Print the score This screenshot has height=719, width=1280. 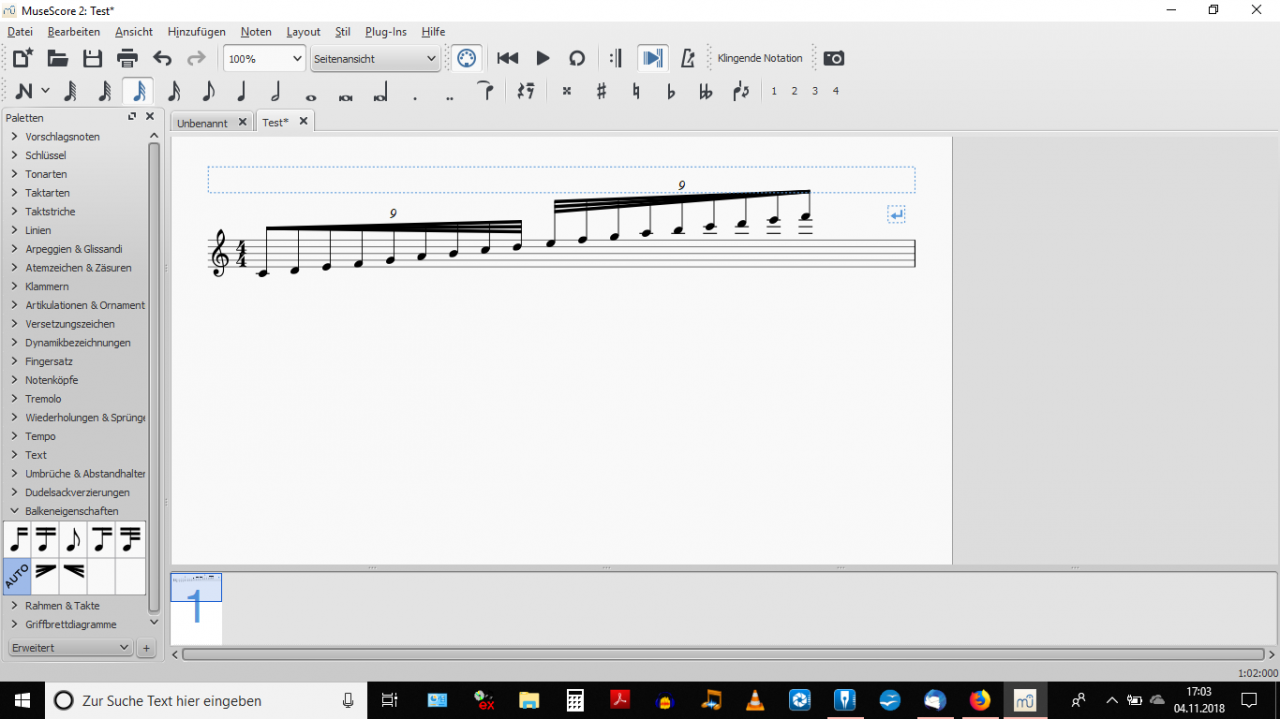coord(127,58)
